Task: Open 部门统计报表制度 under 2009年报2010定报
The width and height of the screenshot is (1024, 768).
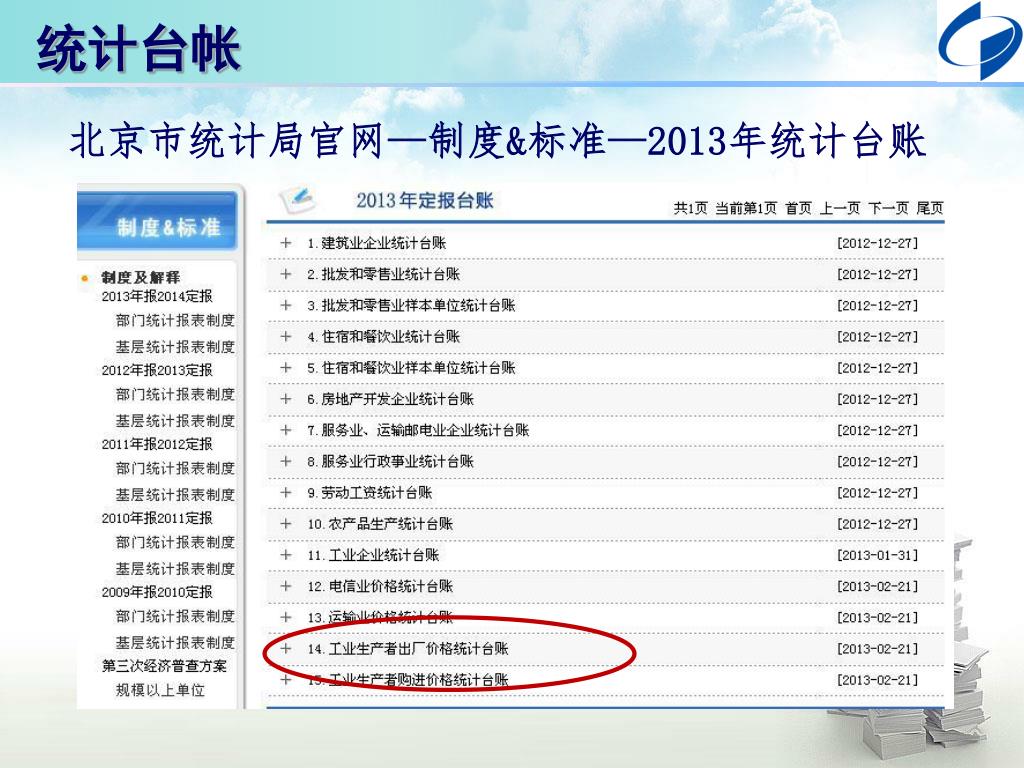Action: (175, 616)
